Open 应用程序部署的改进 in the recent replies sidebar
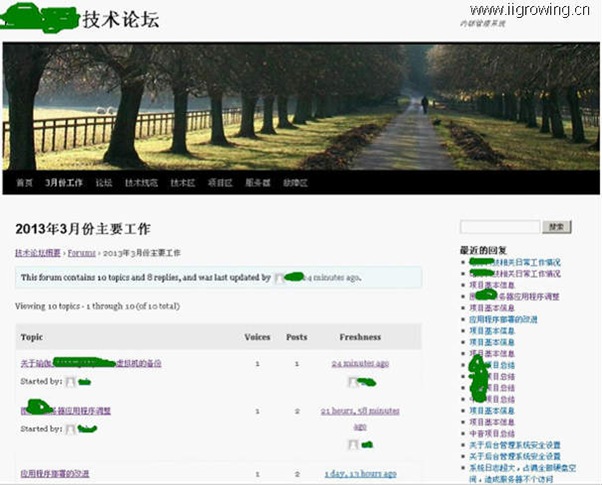This screenshot has height=485, width=602. point(503,319)
